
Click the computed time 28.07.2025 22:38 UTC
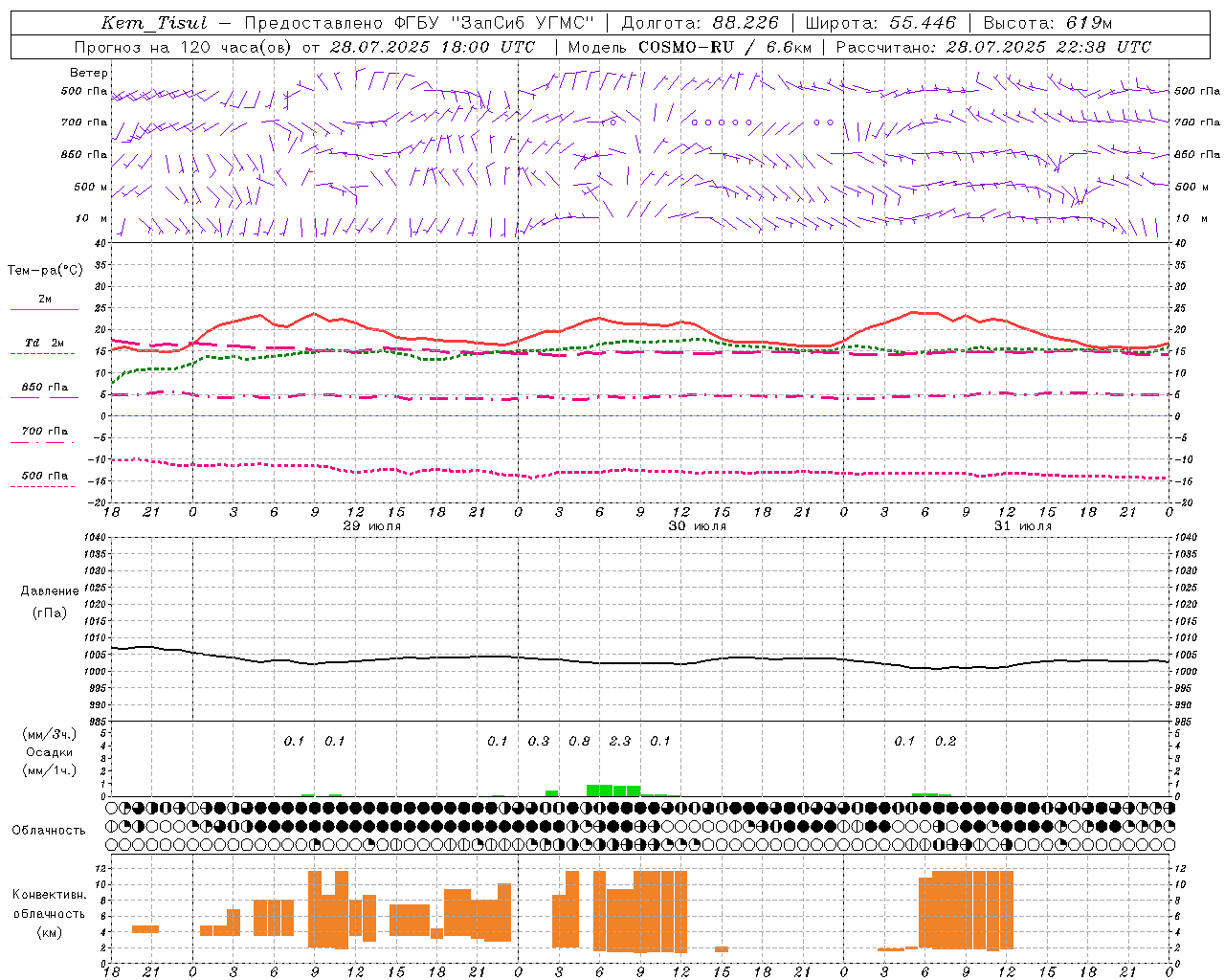[x=1049, y=47]
